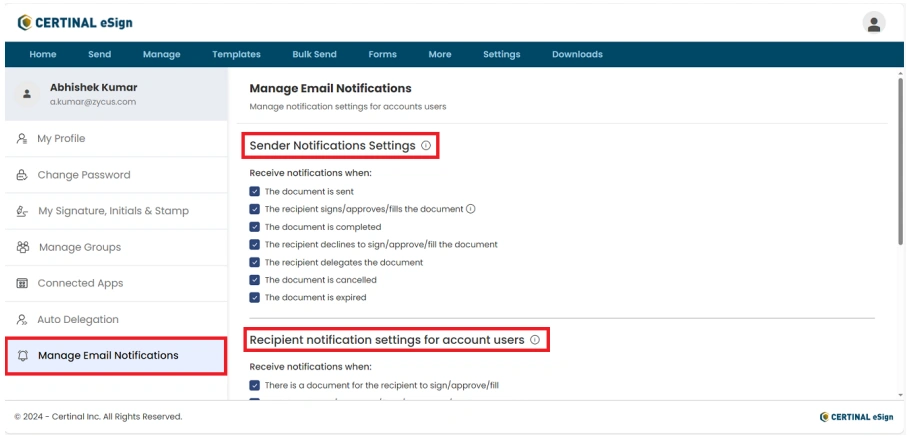This screenshot has width=907, height=436.
Task: Expand the More menu
Action: point(440,54)
